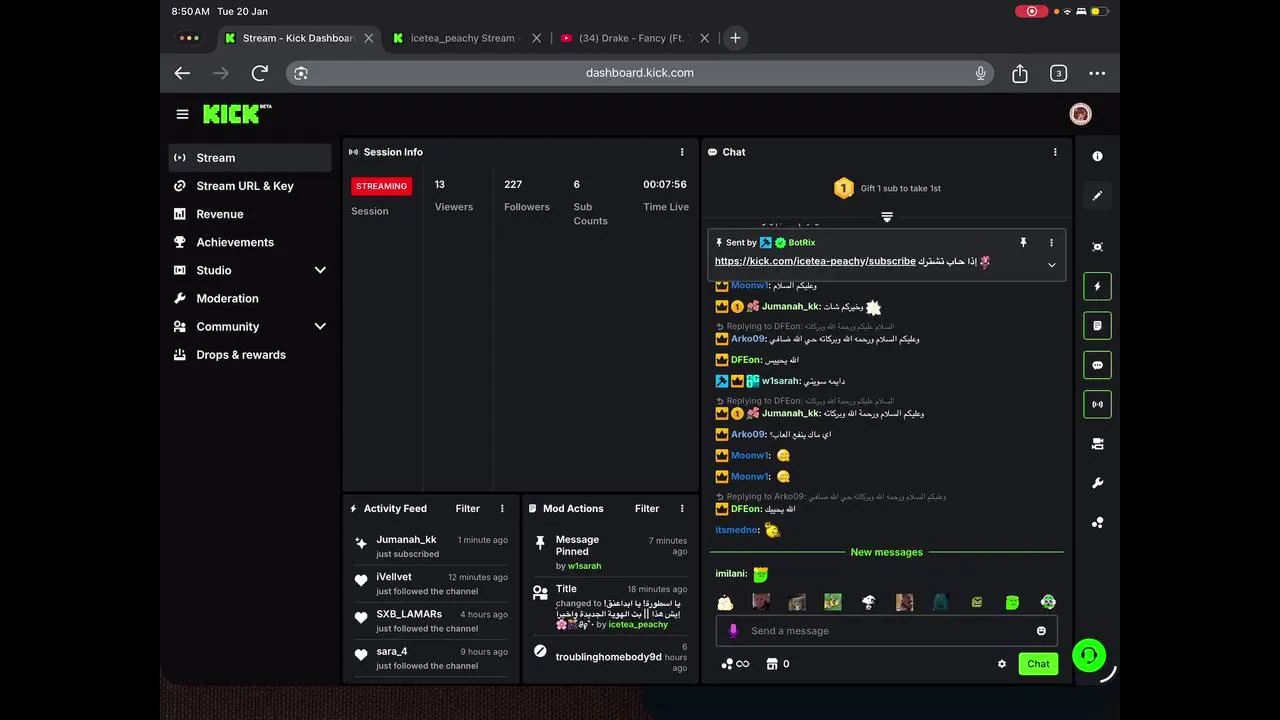
Task: Click the KICK beta logo
Action: coord(237,114)
